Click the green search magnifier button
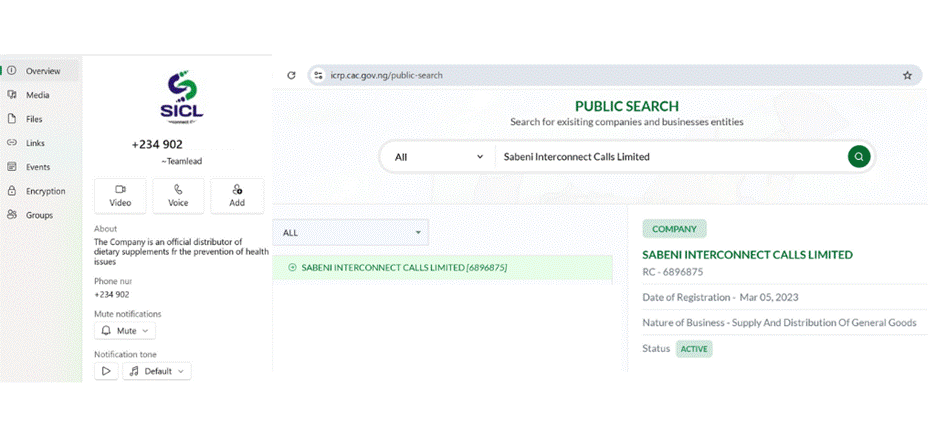 (857, 157)
